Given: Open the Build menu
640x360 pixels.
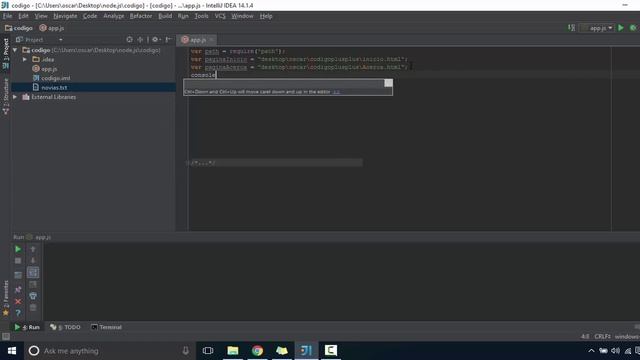Looking at the screenshot, I should point(165,16).
